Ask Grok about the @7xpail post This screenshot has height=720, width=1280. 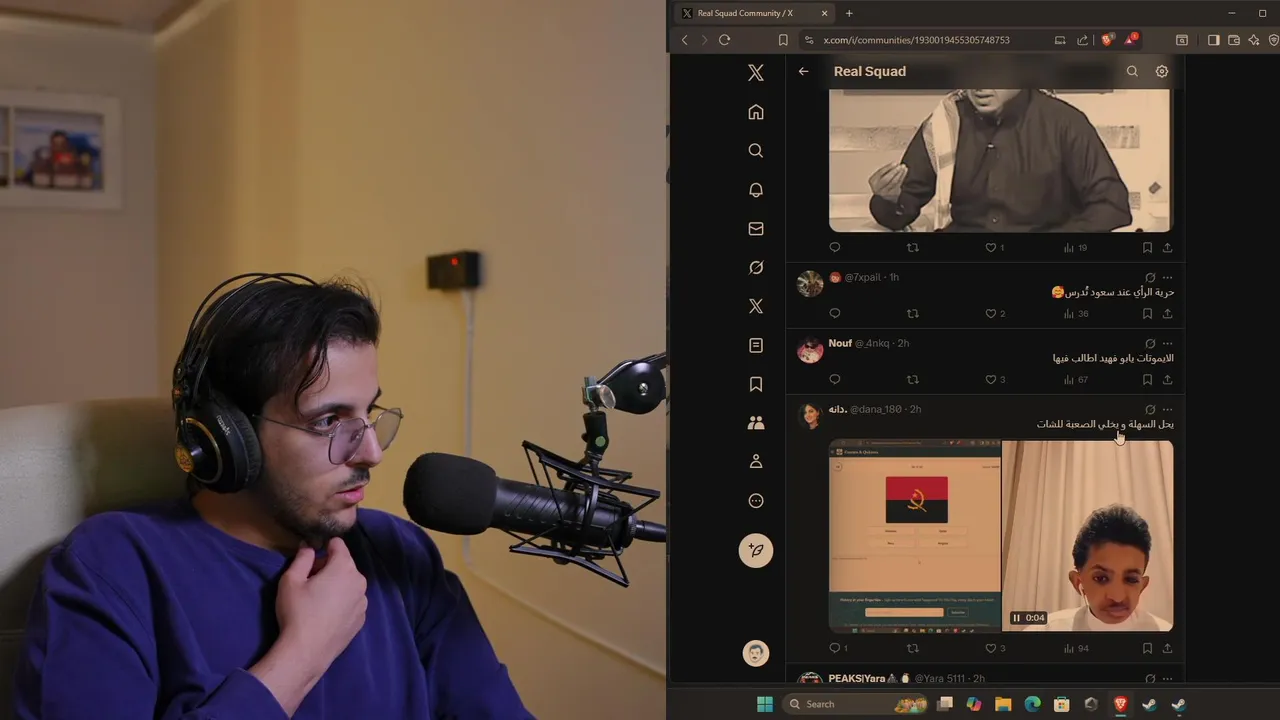(x=1150, y=277)
